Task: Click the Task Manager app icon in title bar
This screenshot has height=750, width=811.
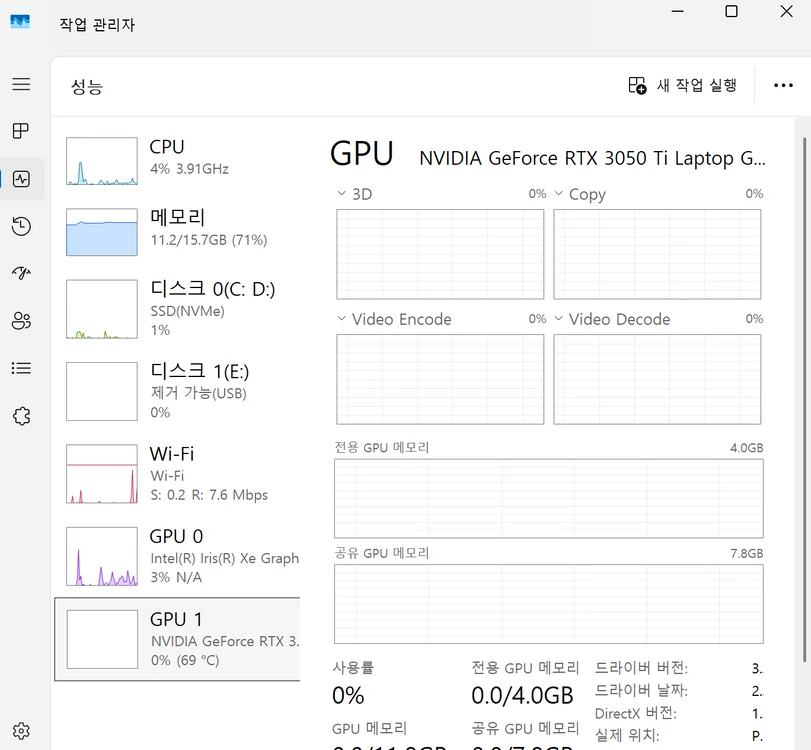Action: point(20,22)
